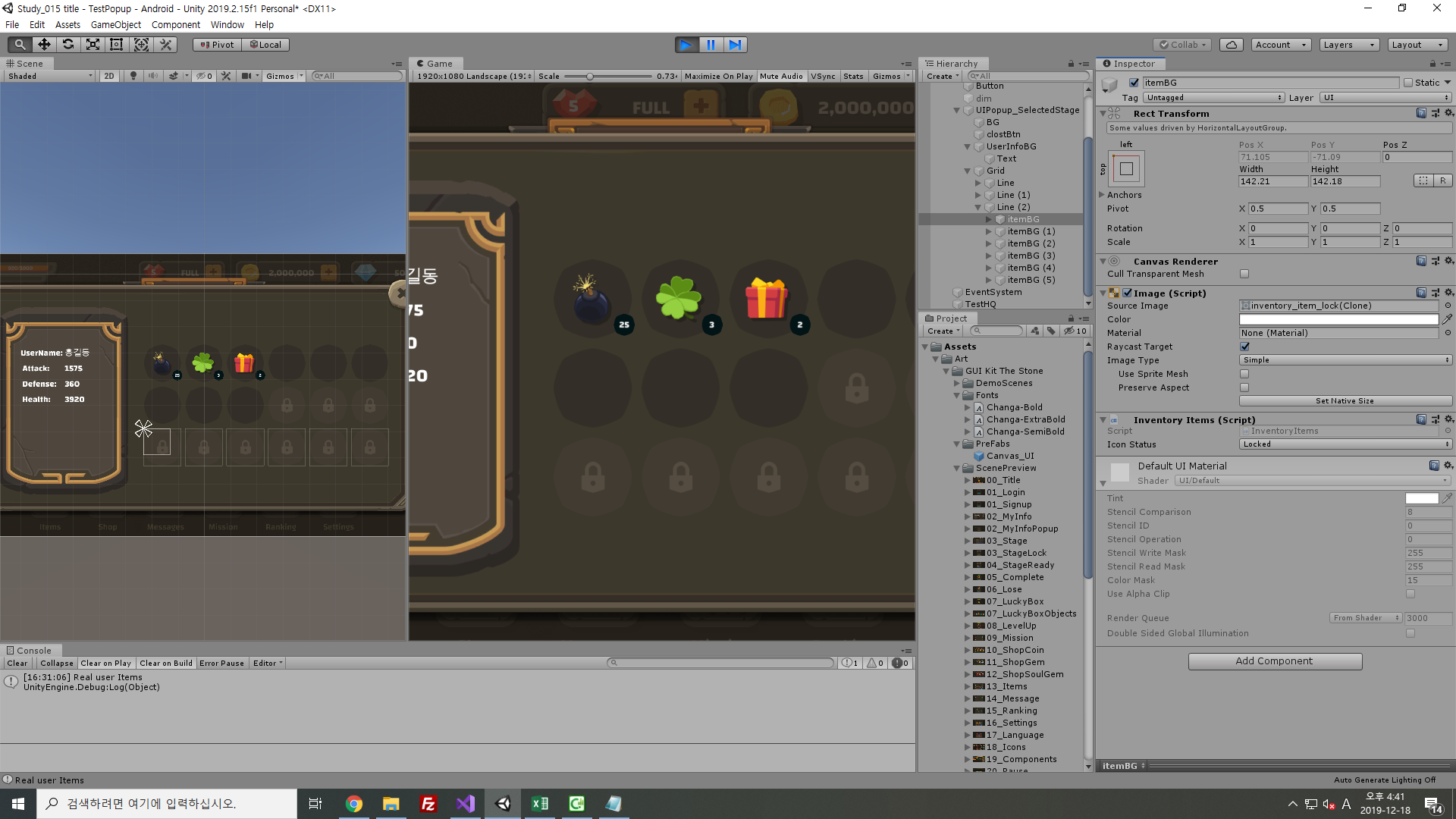
Task: Expand itemBG (3) in the Hierarchy
Action: pos(989,256)
